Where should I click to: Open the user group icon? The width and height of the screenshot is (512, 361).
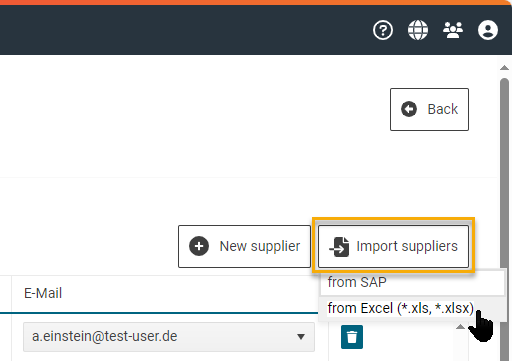point(453,30)
